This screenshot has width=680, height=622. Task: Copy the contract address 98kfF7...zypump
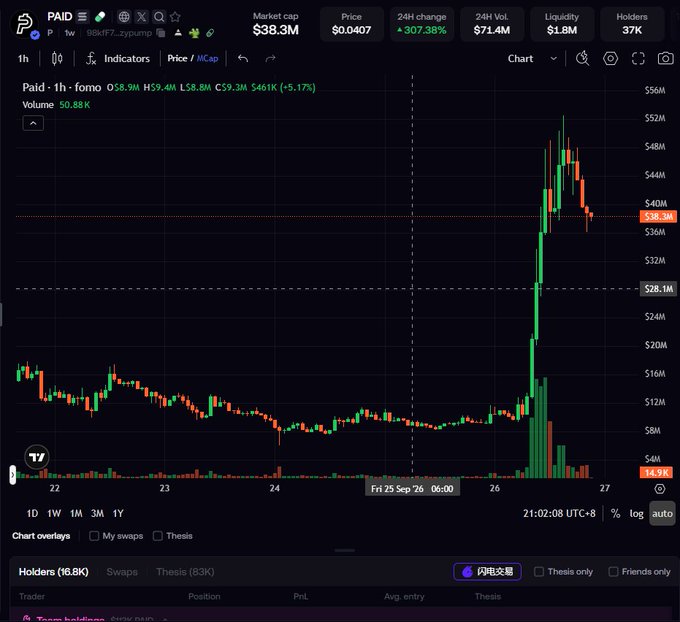point(161,33)
